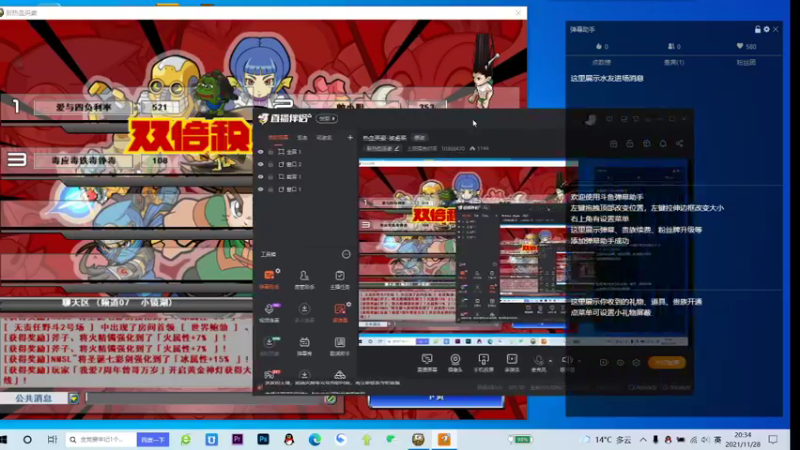Image resolution: width=800 pixels, height=450 pixels.
Task: Show hidden tray icons with the chevron
Action: click(x=643, y=439)
